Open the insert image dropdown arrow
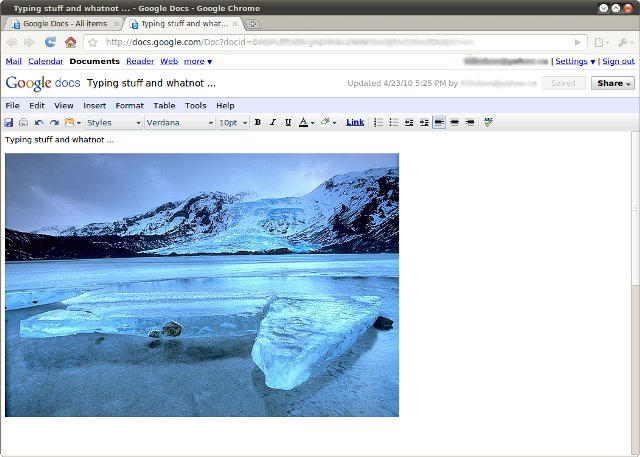640x457 pixels. [x=79, y=123]
